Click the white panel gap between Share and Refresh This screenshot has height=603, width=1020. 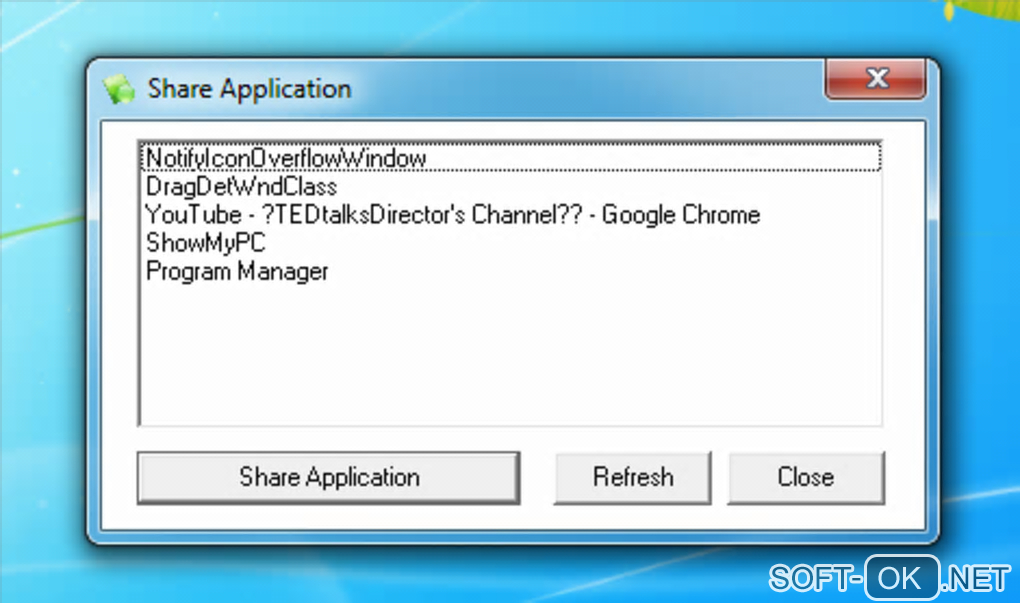537,477
